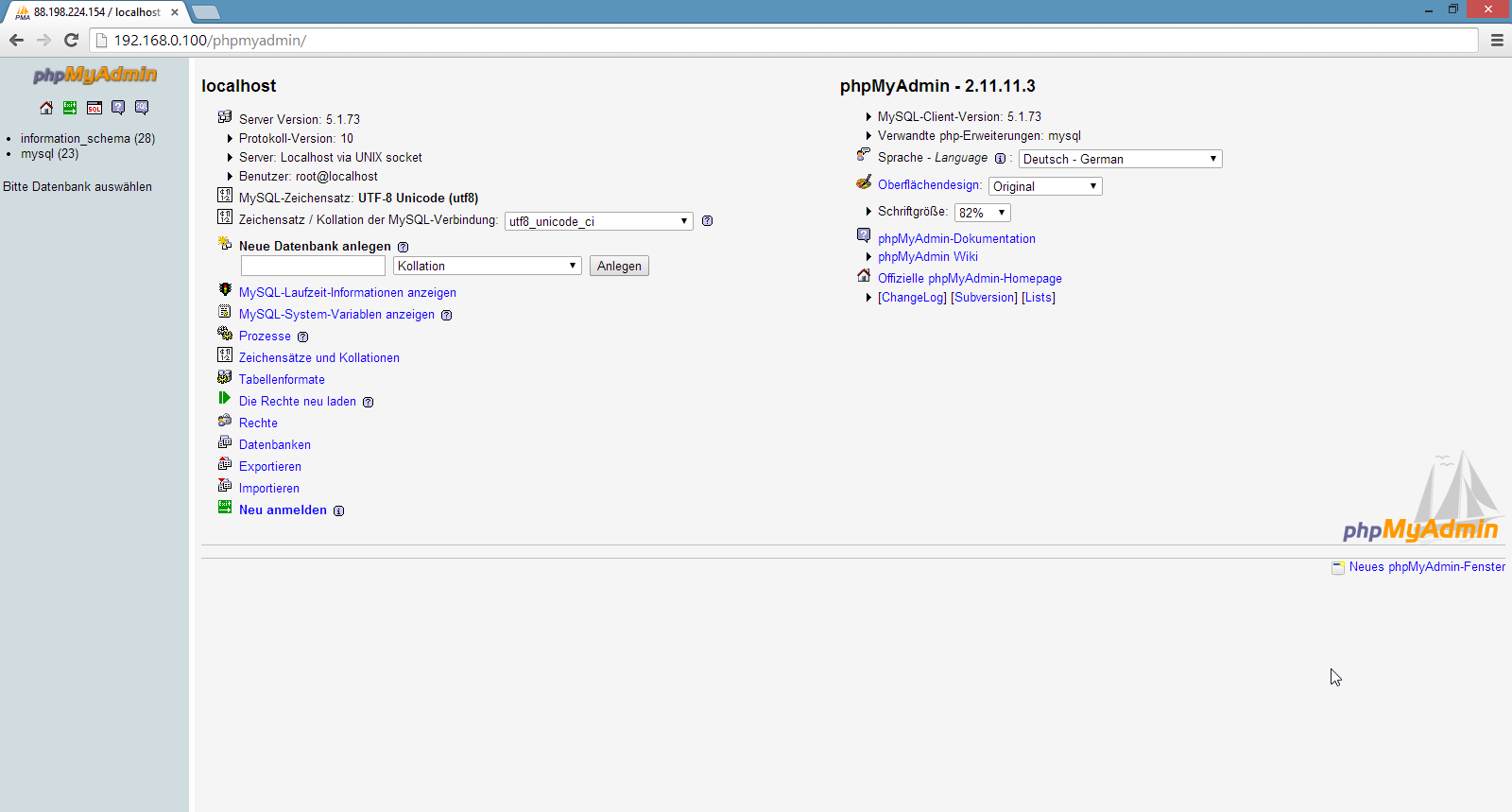Open the Deutsch - German language dropdown
Screen dimensions: 1512x812
click(x=1121, y=159)
